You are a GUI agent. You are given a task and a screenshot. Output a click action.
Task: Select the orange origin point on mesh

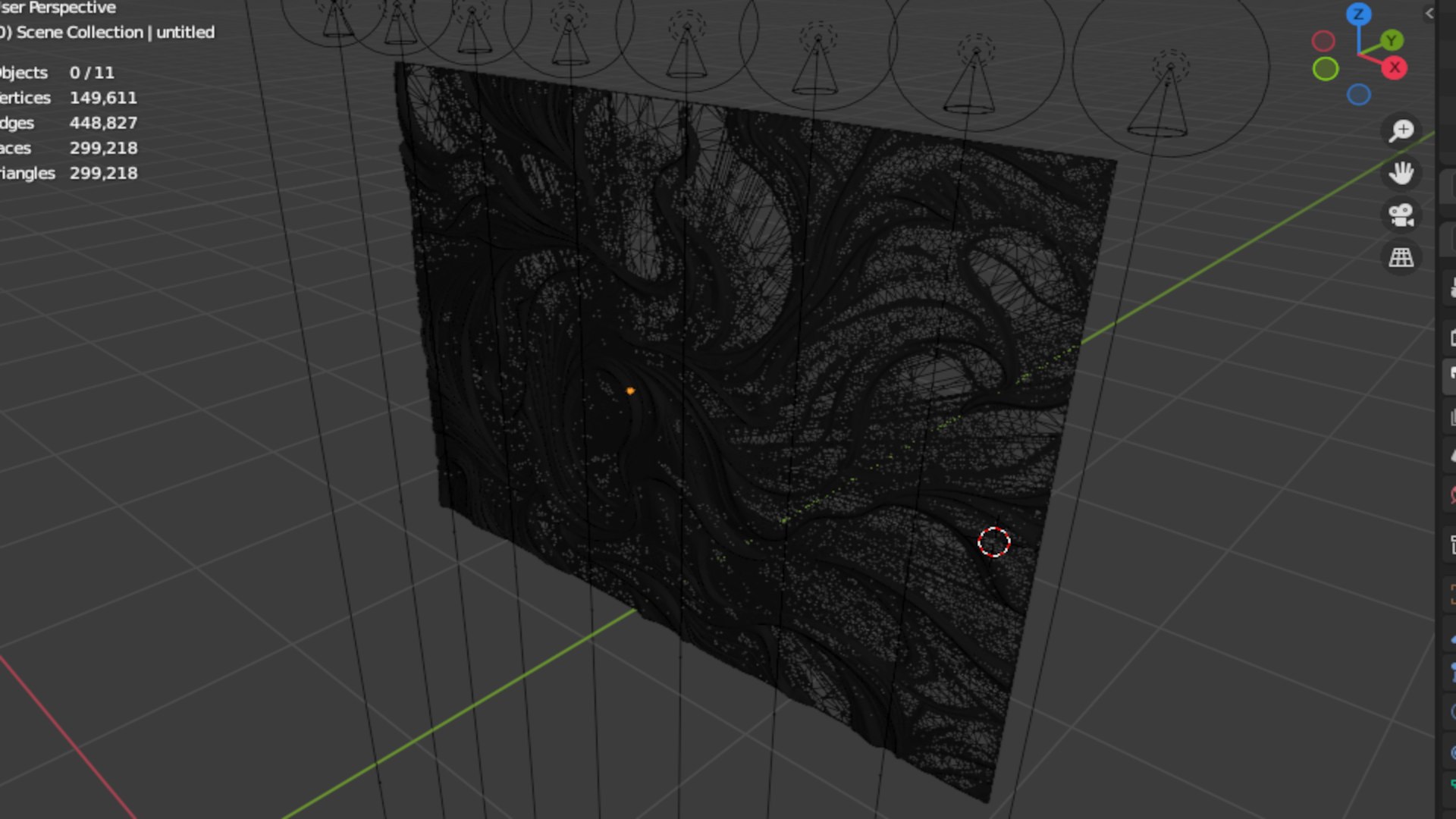[x=630, y=391]
